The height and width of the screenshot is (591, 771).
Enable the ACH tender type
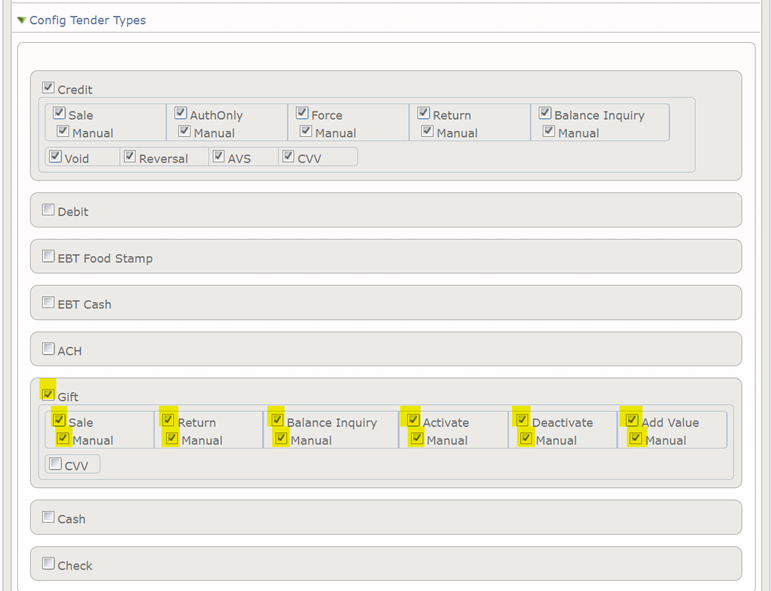(48, 350)
